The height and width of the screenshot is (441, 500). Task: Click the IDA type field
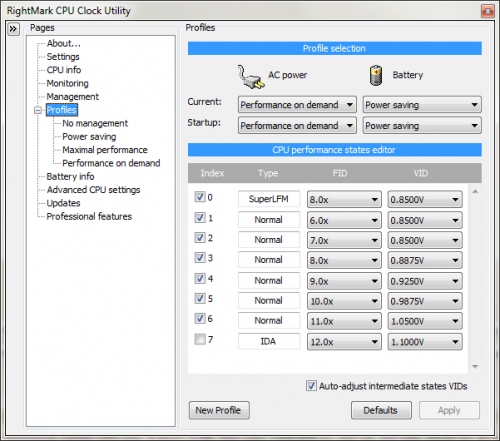(x=269, y=341)
